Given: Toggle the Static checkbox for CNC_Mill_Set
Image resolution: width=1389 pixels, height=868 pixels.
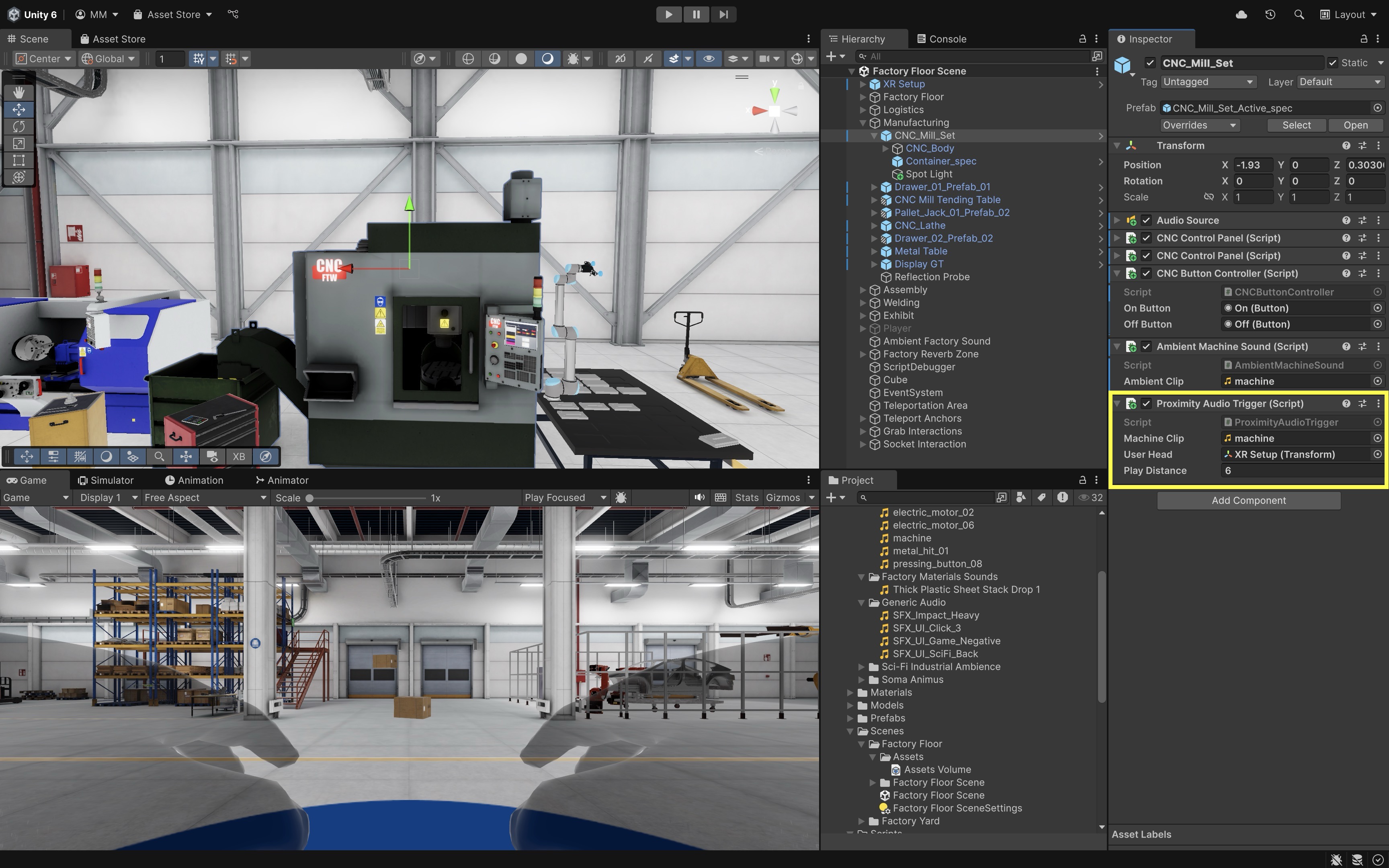Looking at the screenshot, I should tap(1333, 63).
